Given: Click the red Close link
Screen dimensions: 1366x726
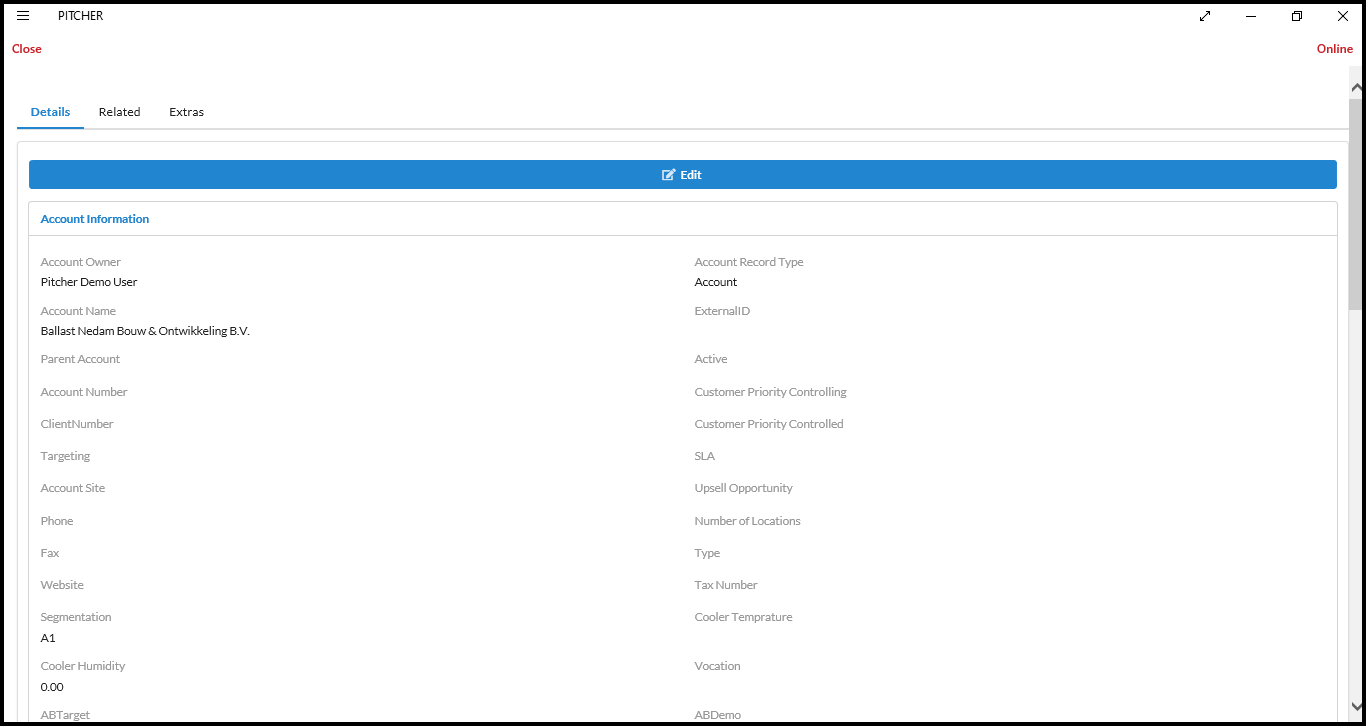Looking at the screenshot, I should tap(26, 48).
